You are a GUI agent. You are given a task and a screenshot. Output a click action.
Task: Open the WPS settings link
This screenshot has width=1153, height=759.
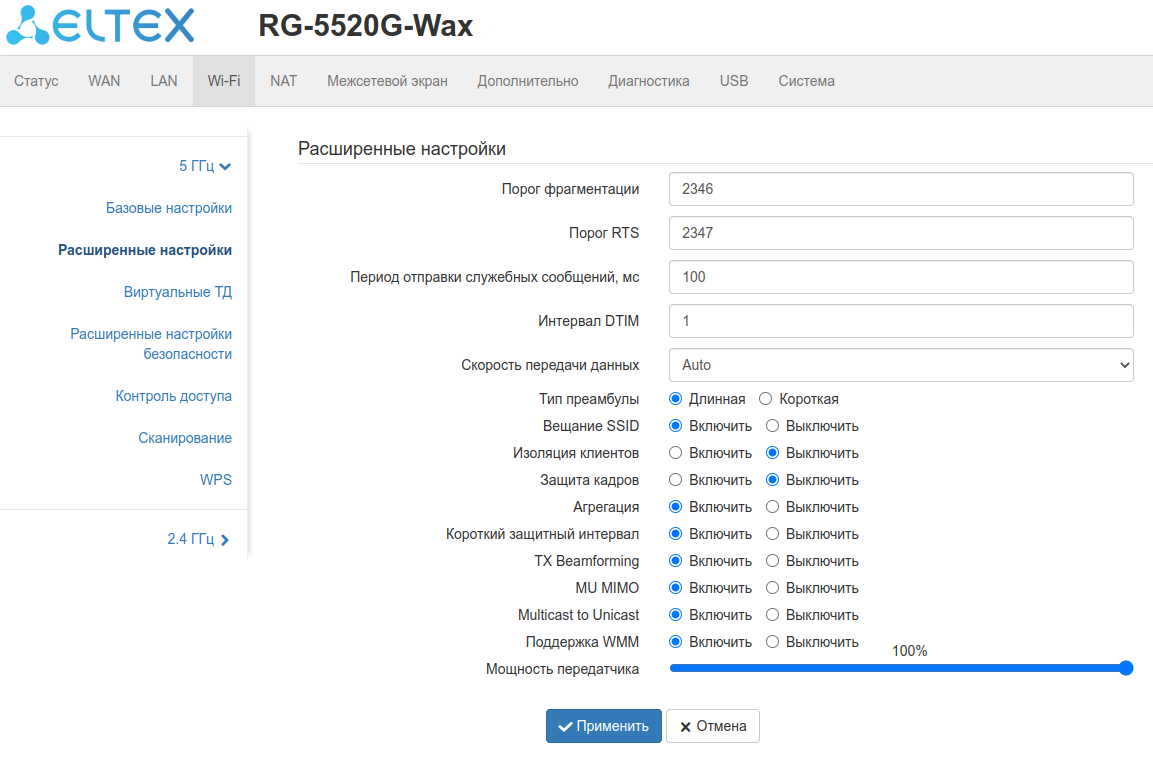[x=215, y=480]
